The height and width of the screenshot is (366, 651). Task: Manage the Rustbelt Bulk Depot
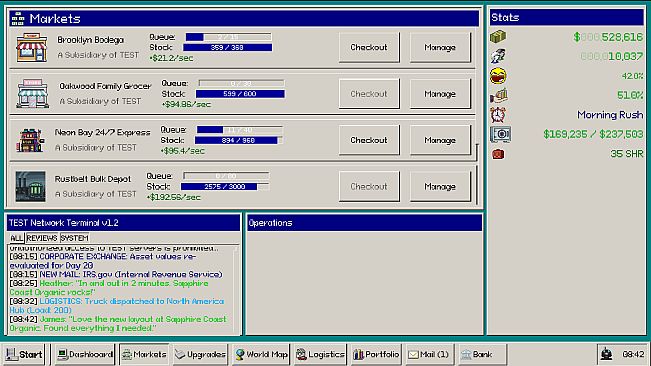(441, 187)
